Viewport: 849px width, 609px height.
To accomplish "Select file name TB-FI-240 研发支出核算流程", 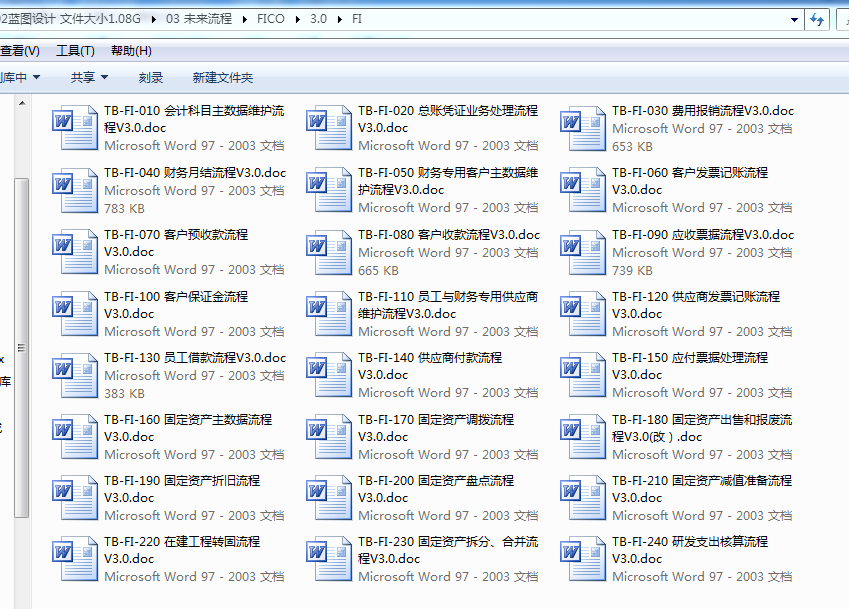I will pyautogui.click(x=690, y=550).
